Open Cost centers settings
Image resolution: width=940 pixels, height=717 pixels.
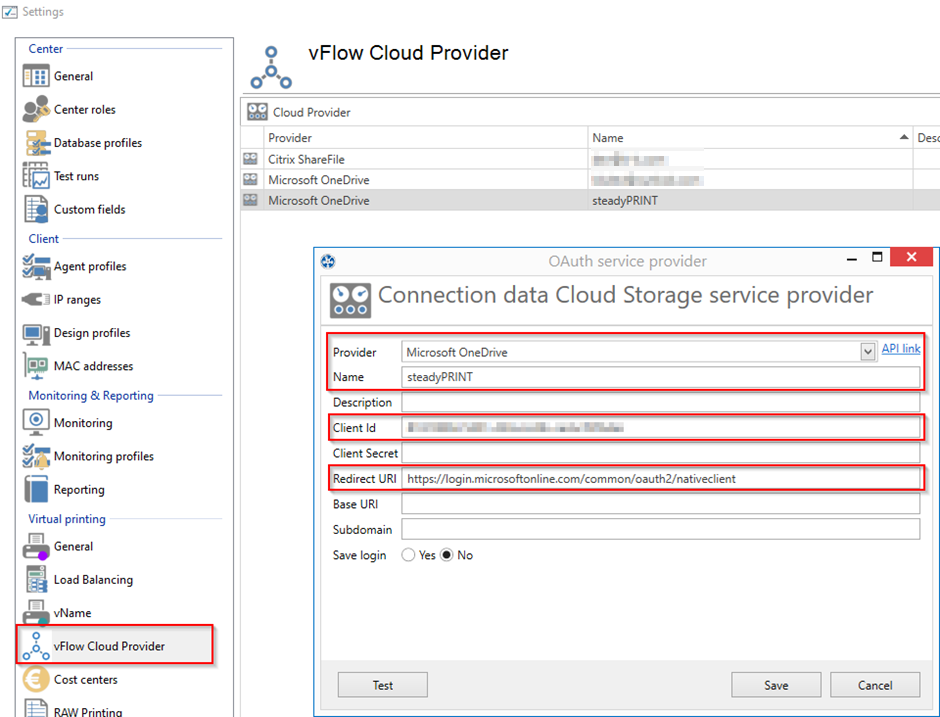tap(86, 680)
